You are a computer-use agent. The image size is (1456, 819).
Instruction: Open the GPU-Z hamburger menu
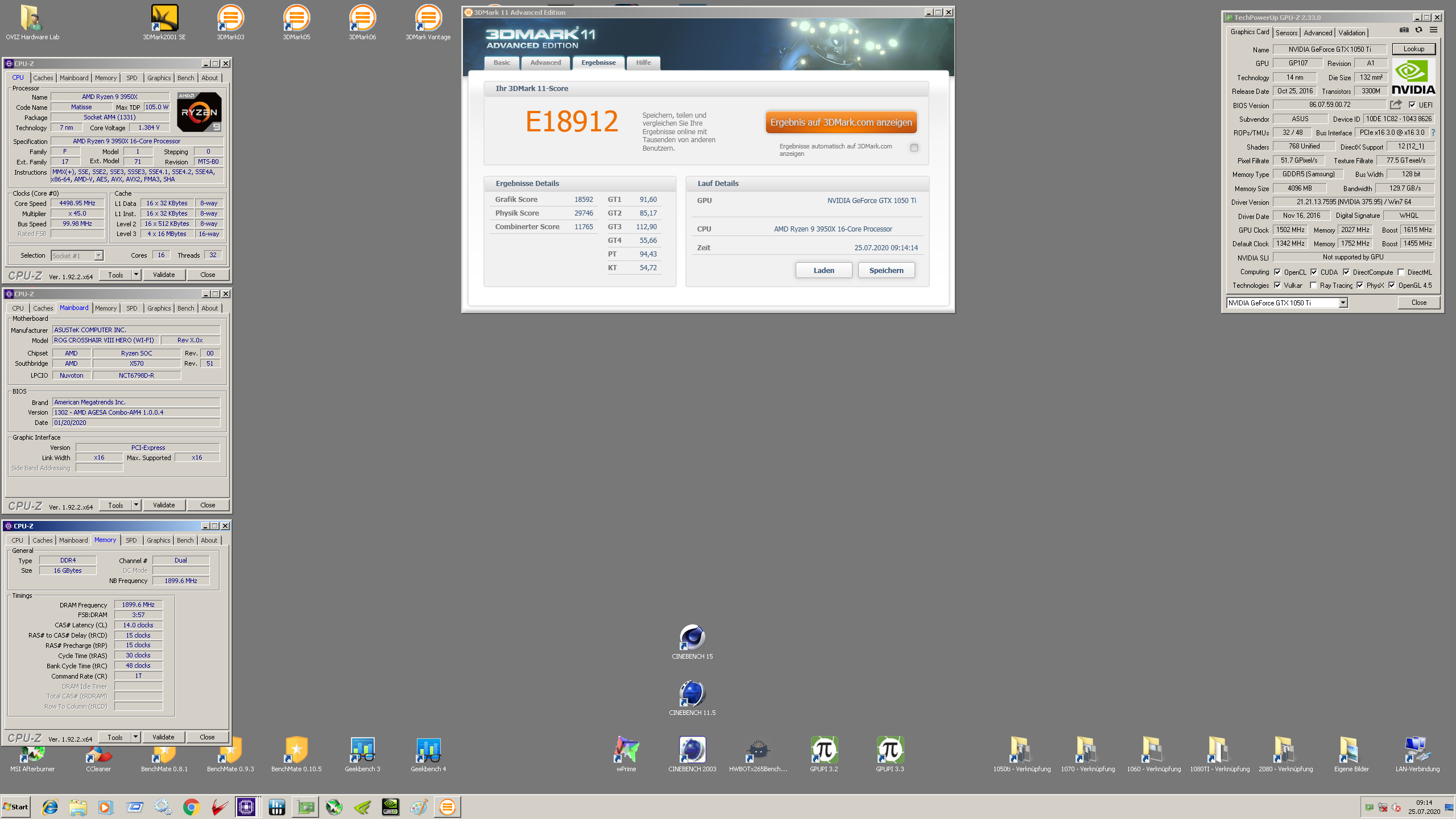pos(1434,30)
